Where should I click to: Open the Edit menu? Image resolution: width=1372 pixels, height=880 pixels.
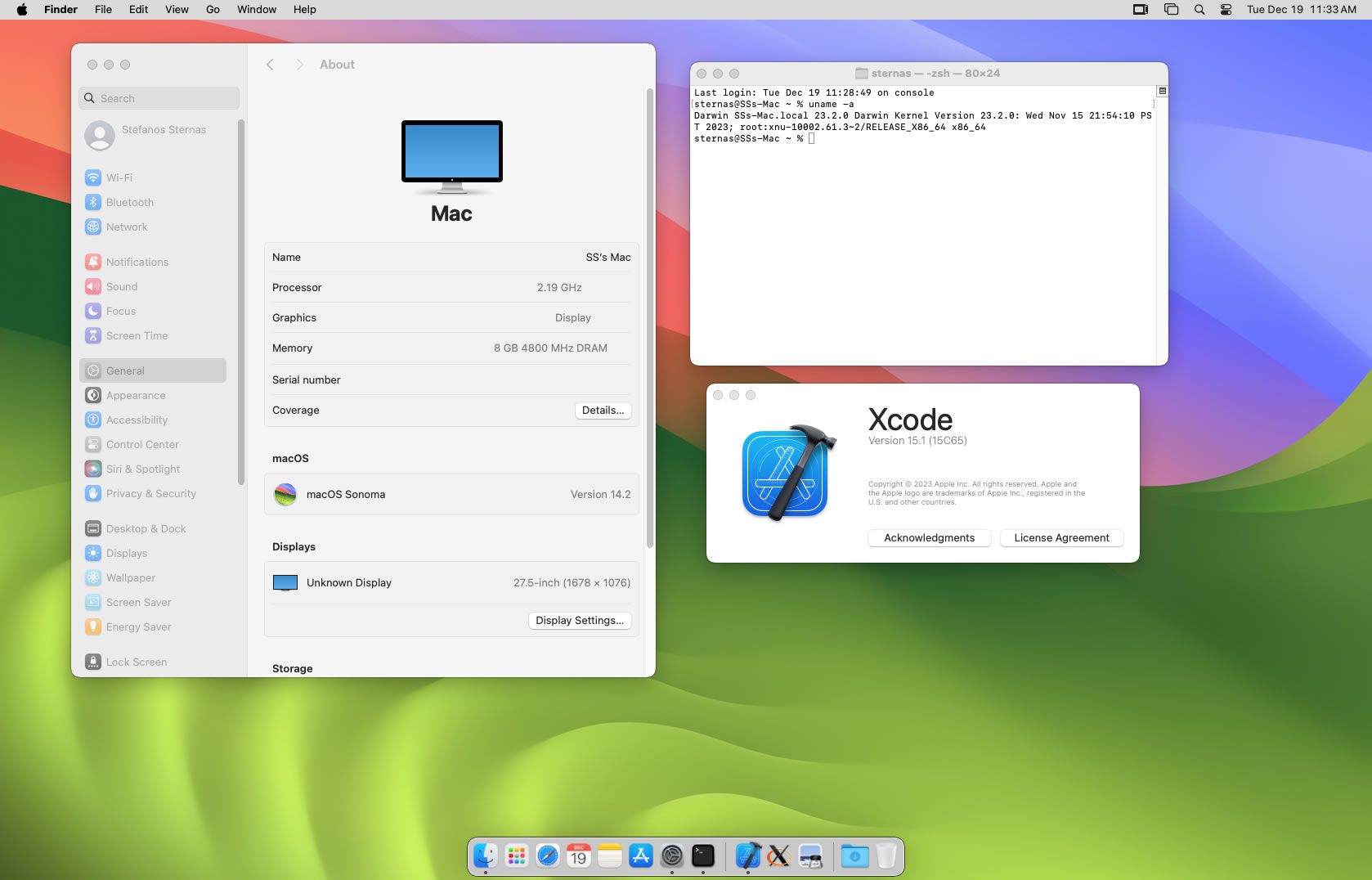click(x=139, y=10)
